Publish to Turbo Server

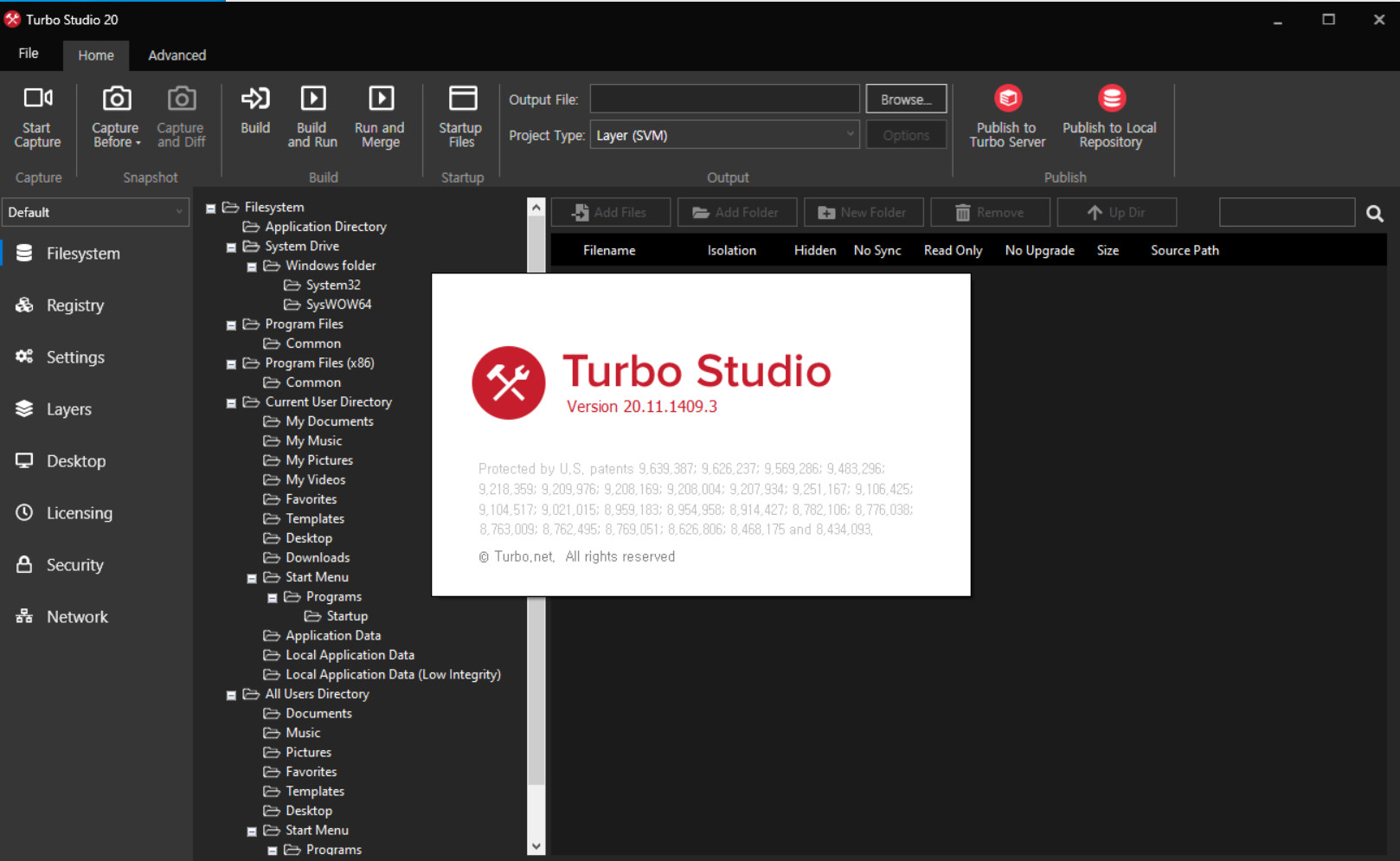1007,117
